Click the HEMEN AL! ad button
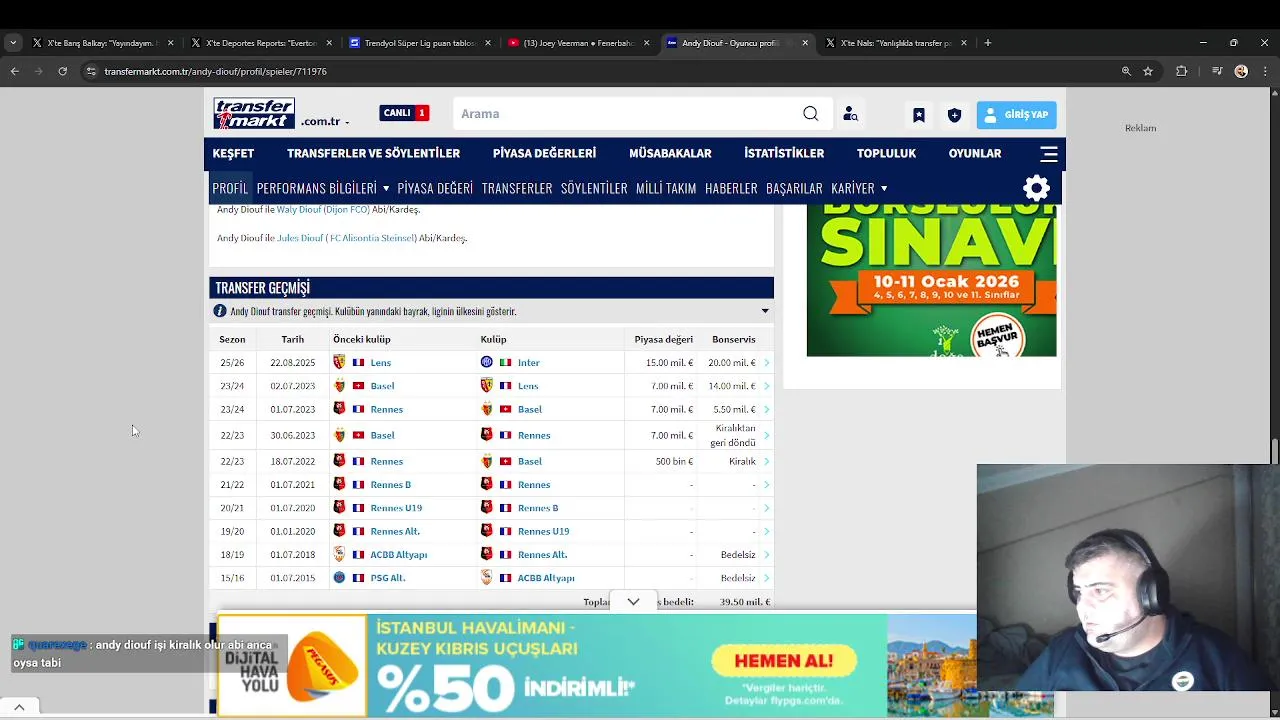Viewport: 1280px width, 720px height. pyautogui.click(x=784, y=661)
